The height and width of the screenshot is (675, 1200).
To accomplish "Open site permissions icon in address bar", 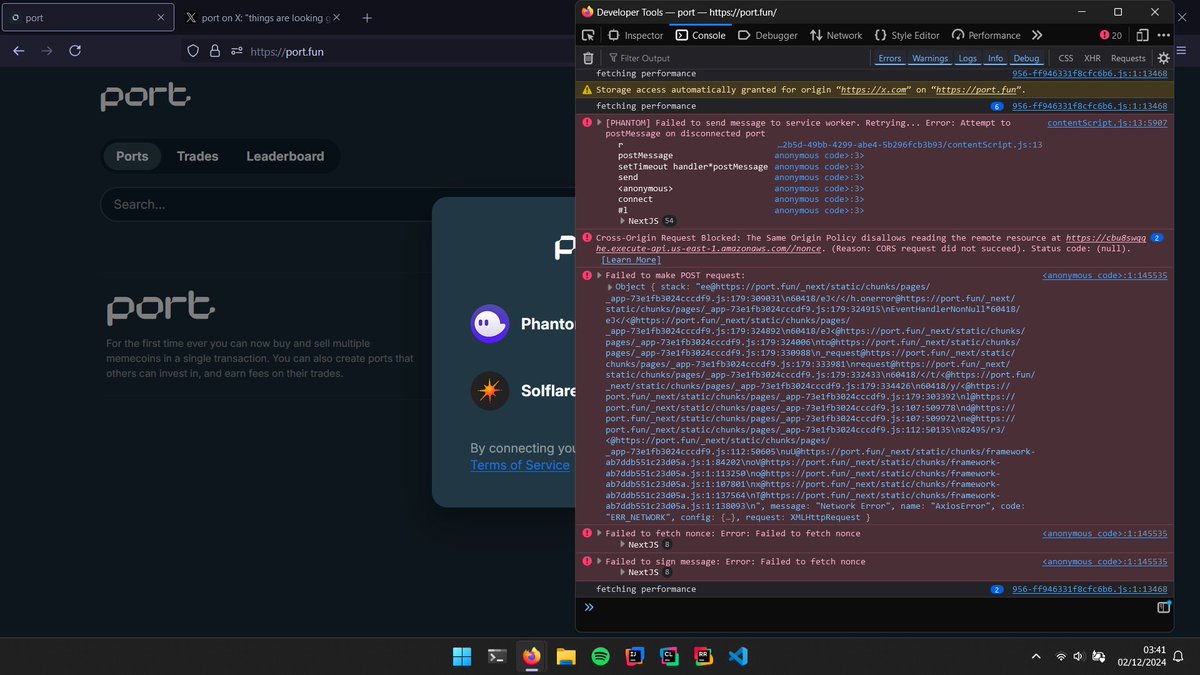I will click(237, 51).
